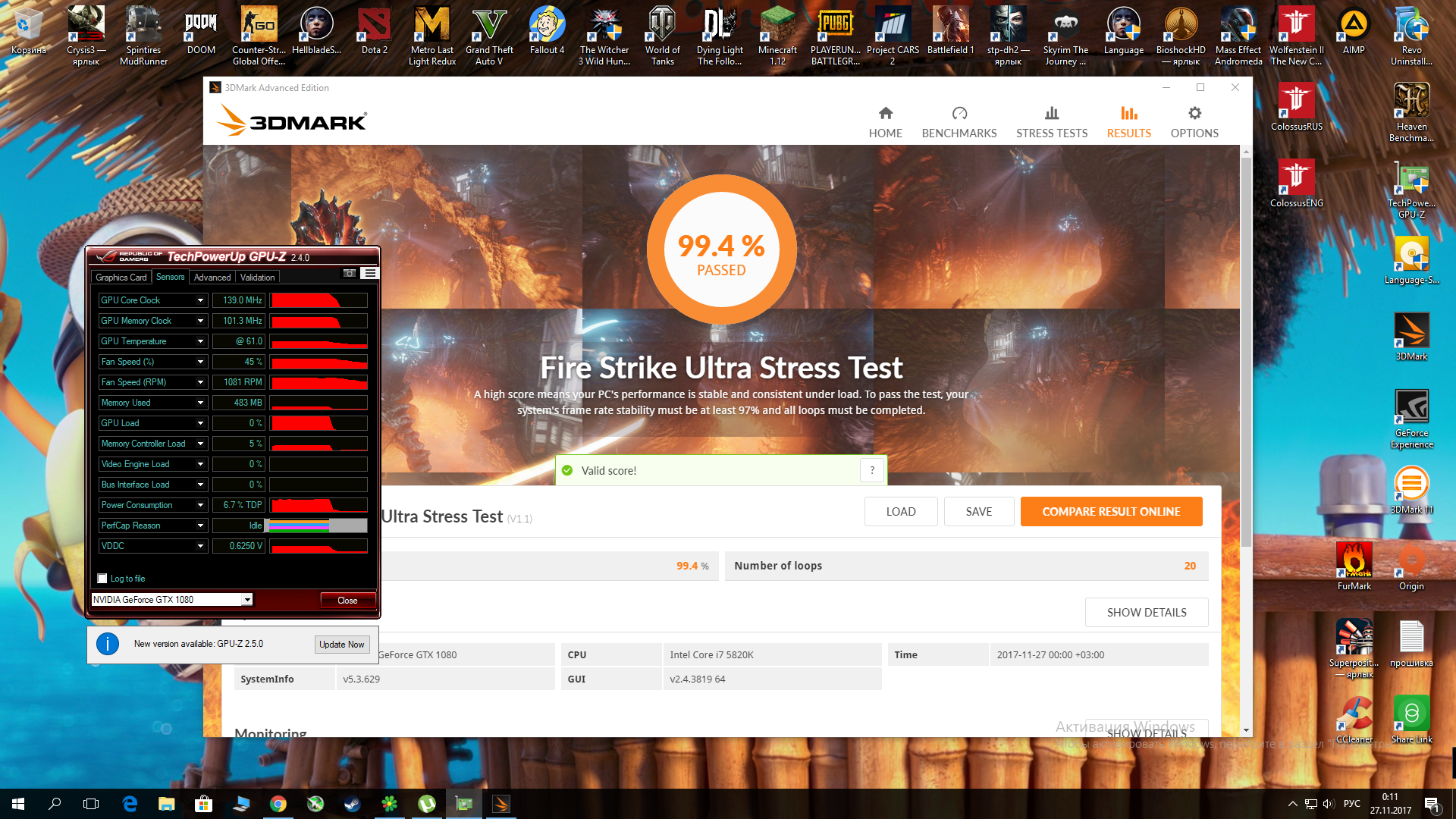The height and width of the screenshot is (819, 1456).
Task: Click the valid score help question mark
Action: 872,470
